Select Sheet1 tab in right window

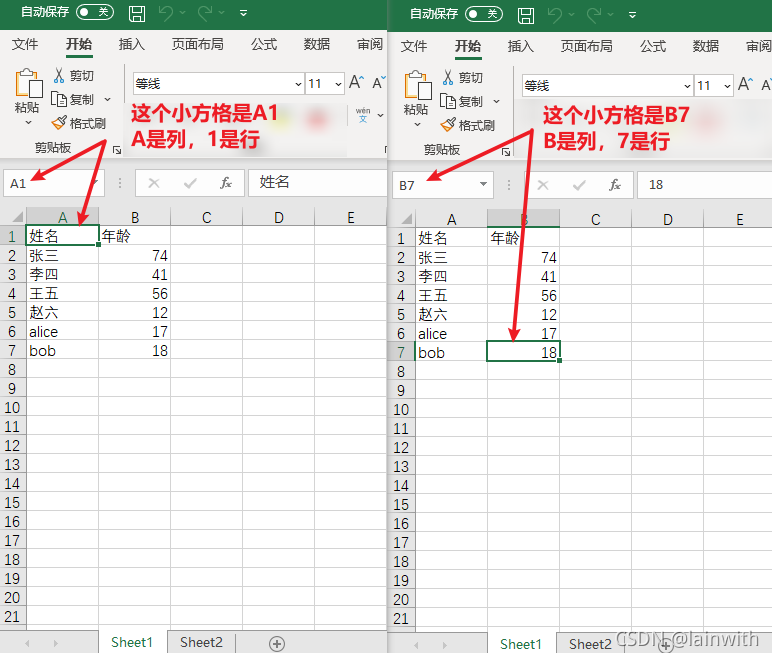pos(521,644)
